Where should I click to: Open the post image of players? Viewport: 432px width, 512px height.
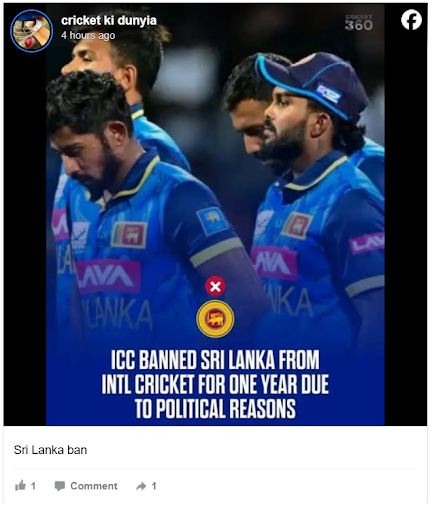pyautogui.click(x=215, y=215)
